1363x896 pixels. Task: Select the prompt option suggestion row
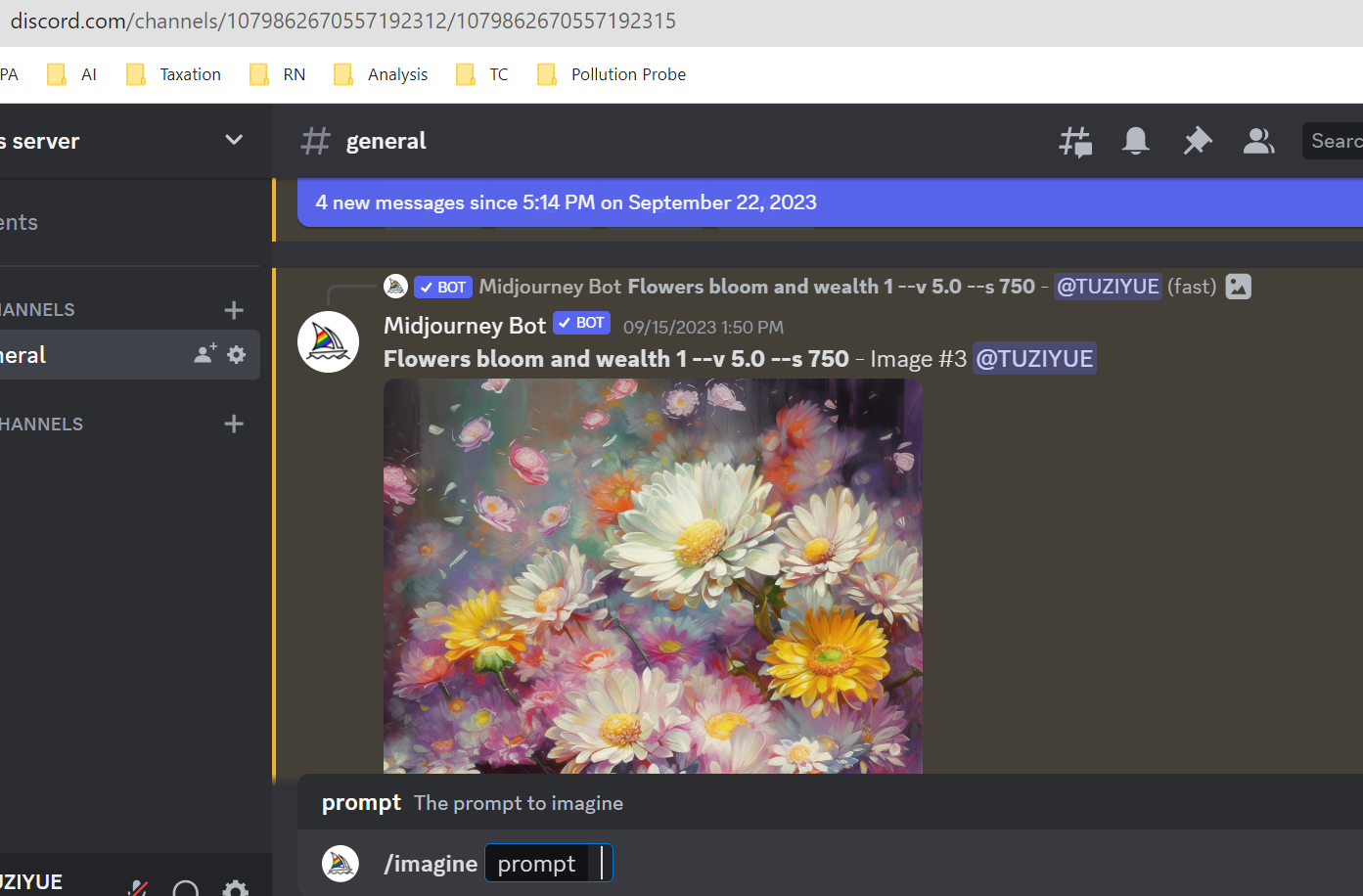pyautogui.click(x=830, y=802)
